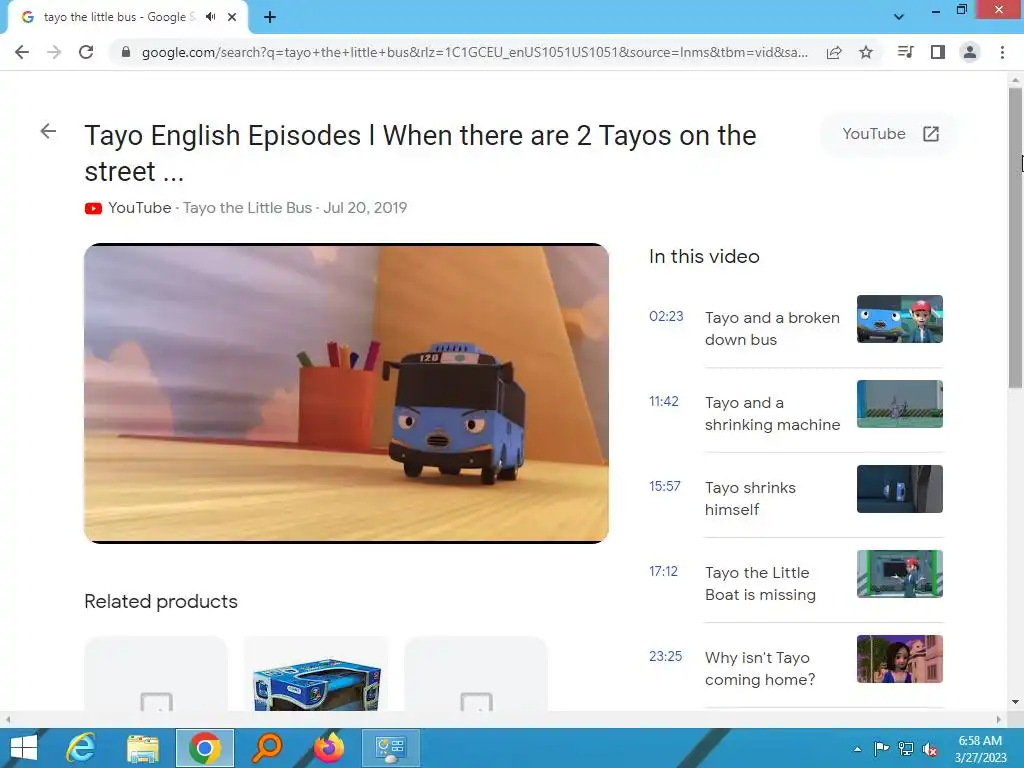Open the control panel app on taskbar
Viewport: 1024px width, 768px height.
(x=391, y=748)
